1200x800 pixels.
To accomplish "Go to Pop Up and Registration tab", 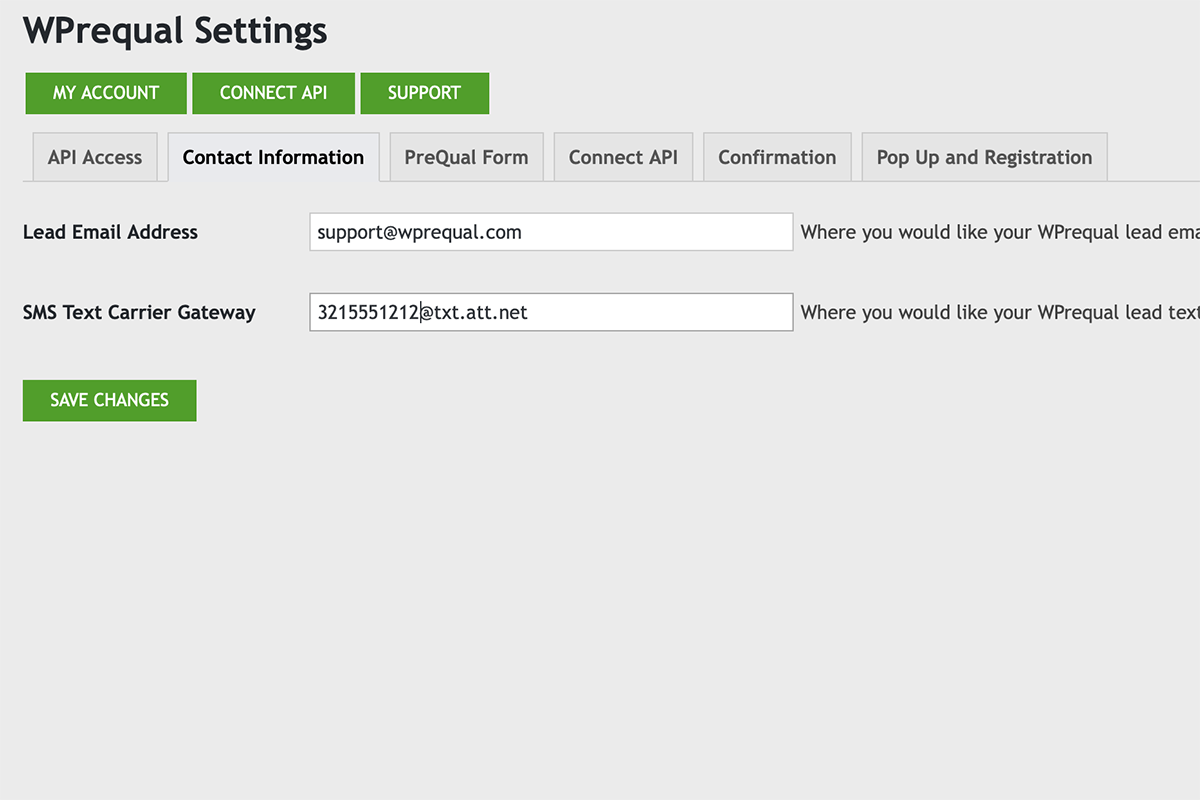I will (x=984, y=157).
